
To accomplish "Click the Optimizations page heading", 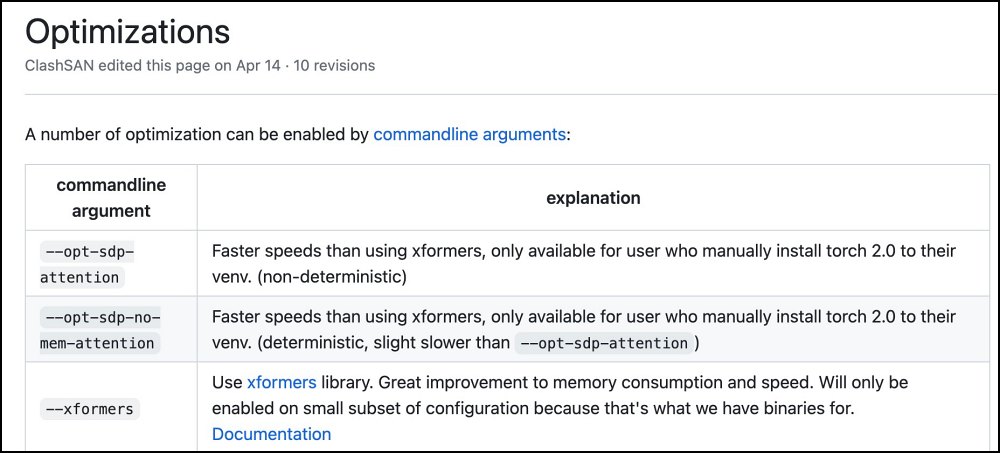I will tap(127, 31).
